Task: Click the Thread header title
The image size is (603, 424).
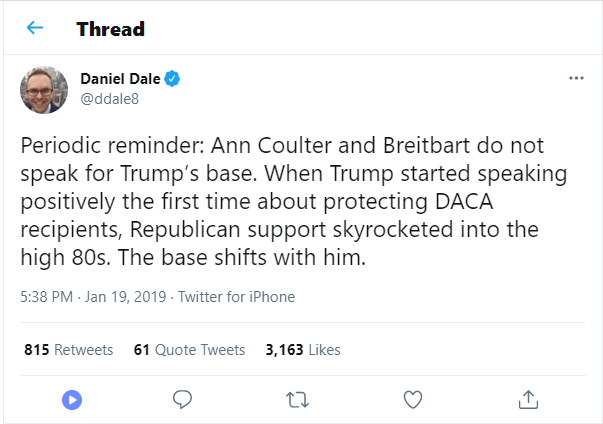Action: (110, 29)
